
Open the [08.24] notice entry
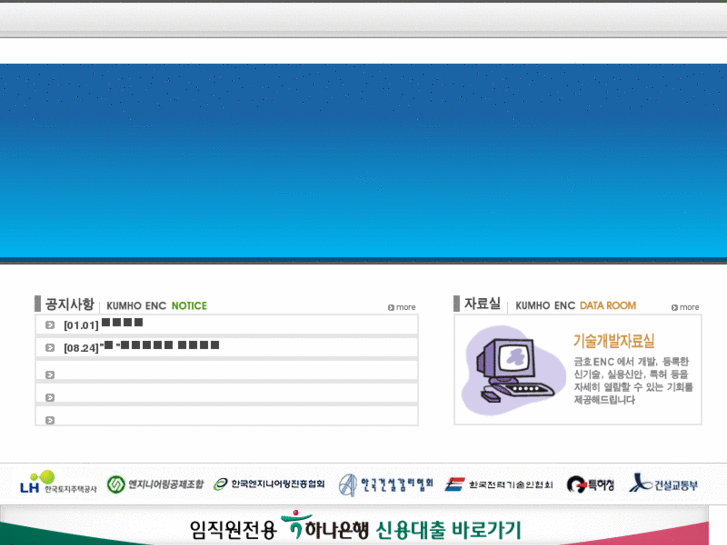(141, 346)
